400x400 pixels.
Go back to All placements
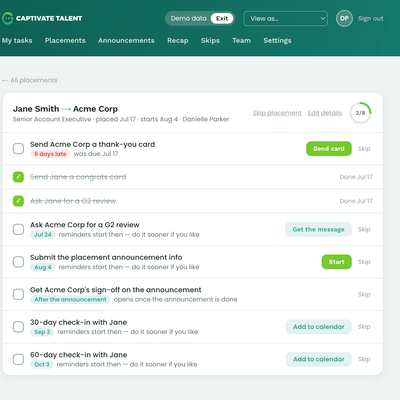tap(30, 80)
